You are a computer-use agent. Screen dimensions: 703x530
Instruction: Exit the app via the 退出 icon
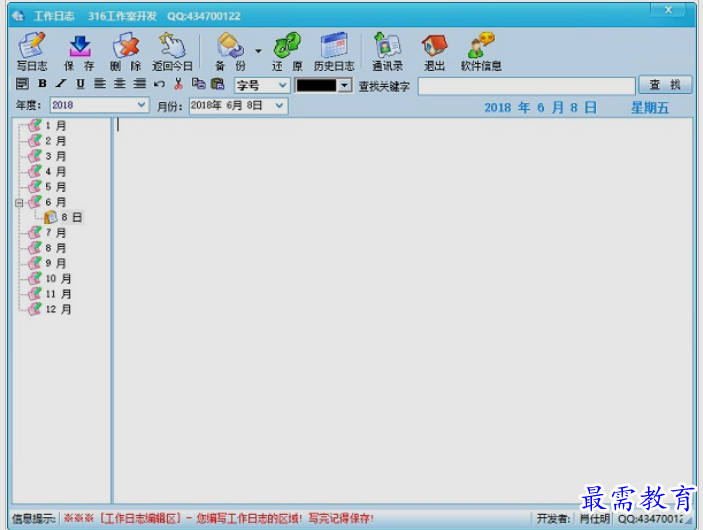[434, 52]
